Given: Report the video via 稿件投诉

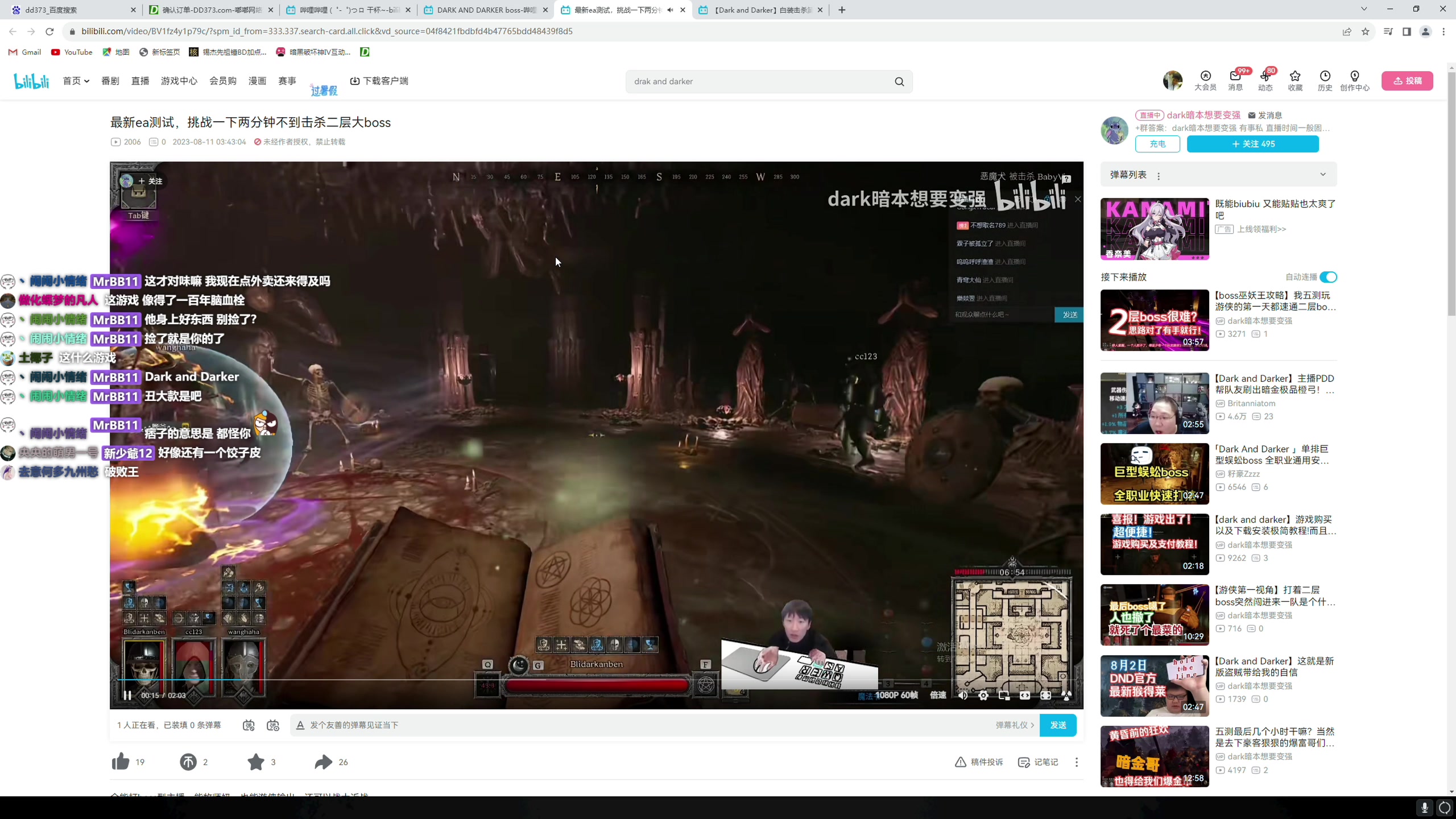Looking at the screenshot, I should tap(979, 762).
